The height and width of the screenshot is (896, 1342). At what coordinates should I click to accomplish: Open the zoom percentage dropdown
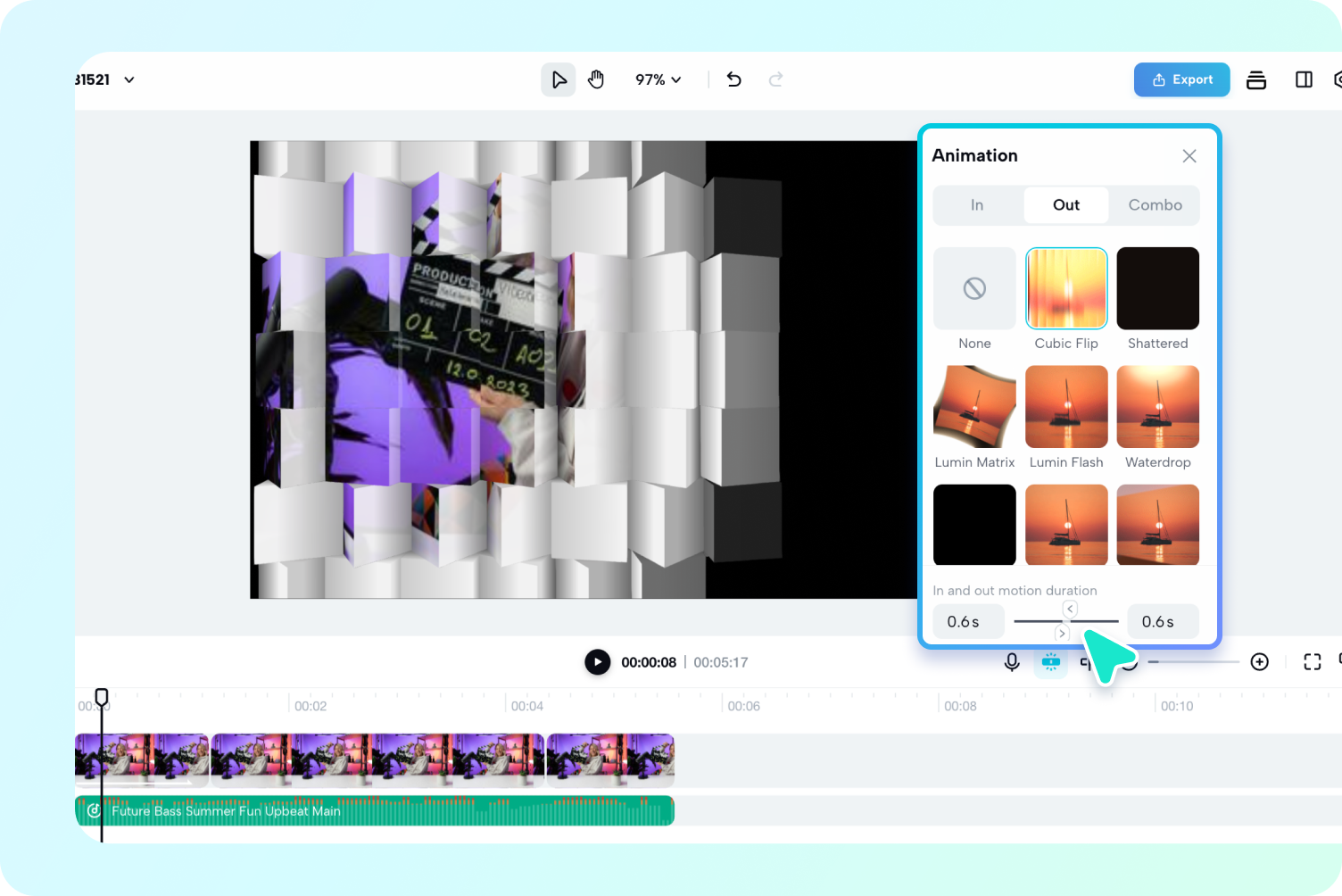(658, 79)
